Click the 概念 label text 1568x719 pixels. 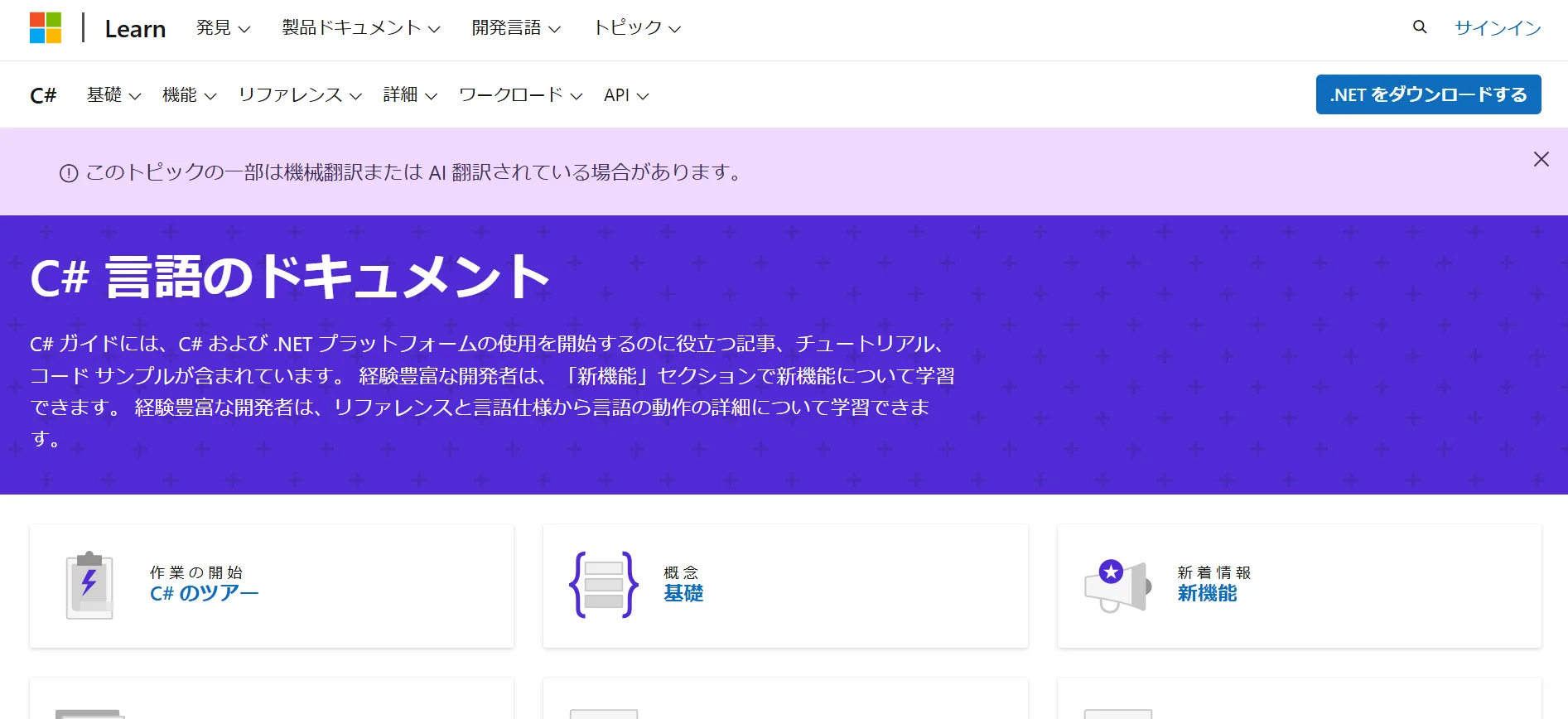coord(681,572)
